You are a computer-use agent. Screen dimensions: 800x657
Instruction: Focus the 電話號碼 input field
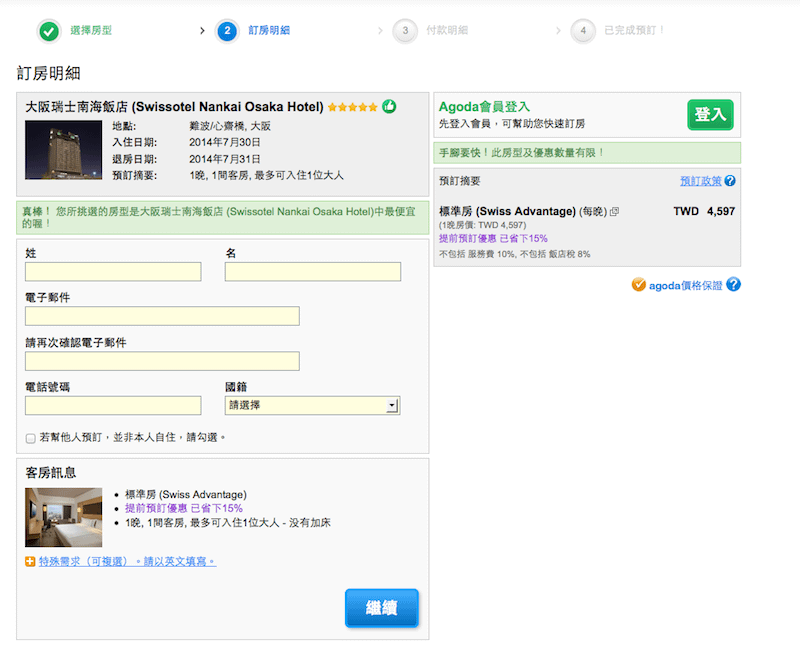click(113, 406)
